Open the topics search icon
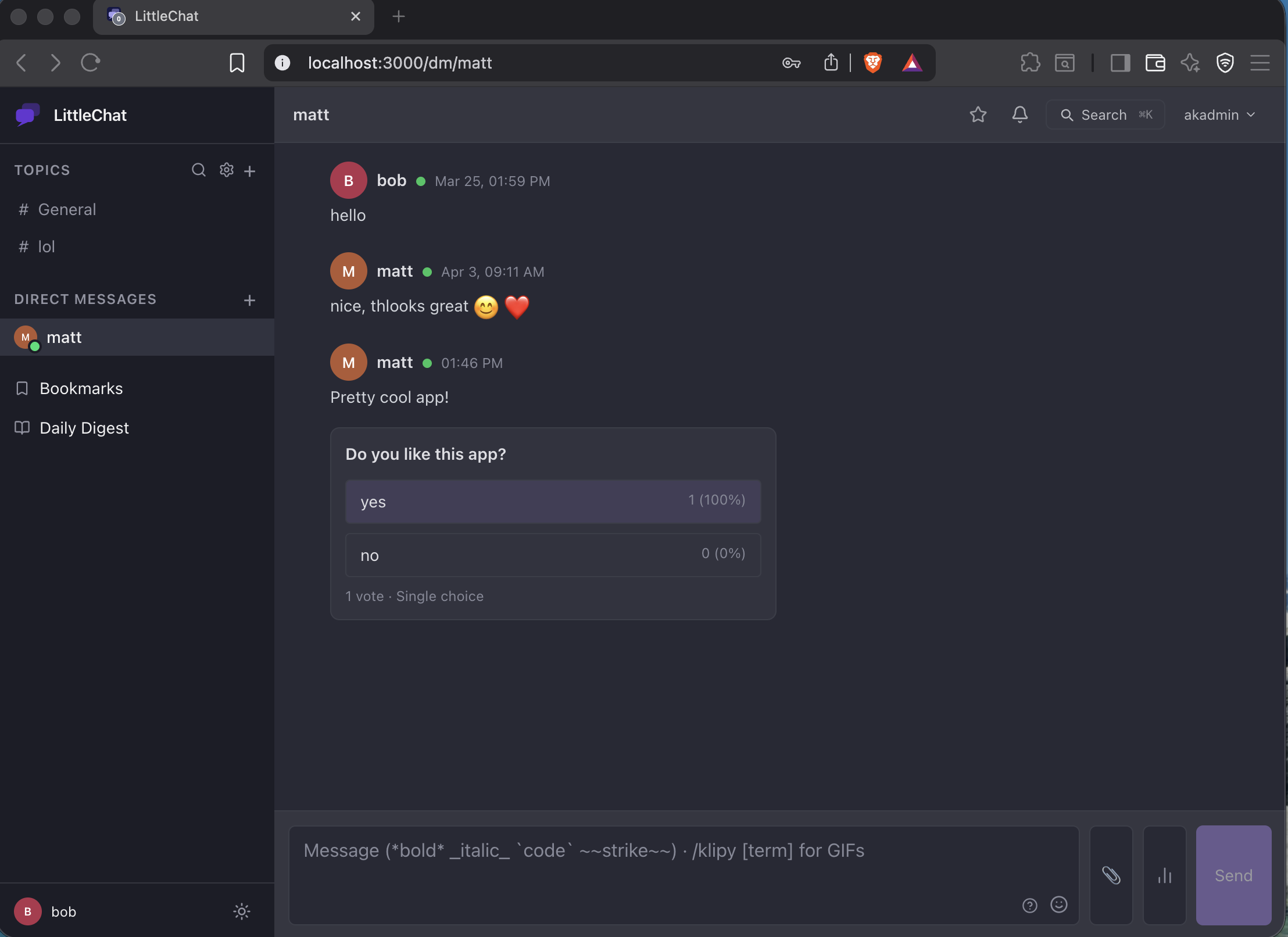 [x=198, y=170]
